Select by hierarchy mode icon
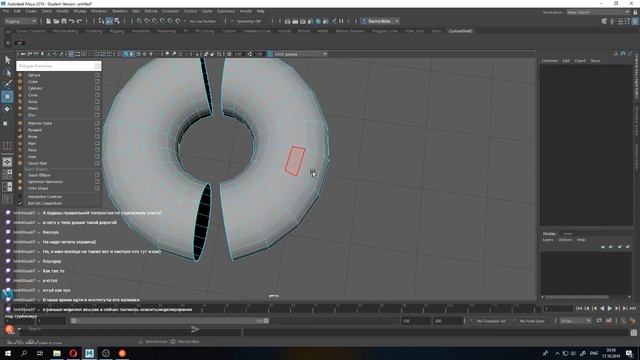640x360 pixels. [101, 21]
